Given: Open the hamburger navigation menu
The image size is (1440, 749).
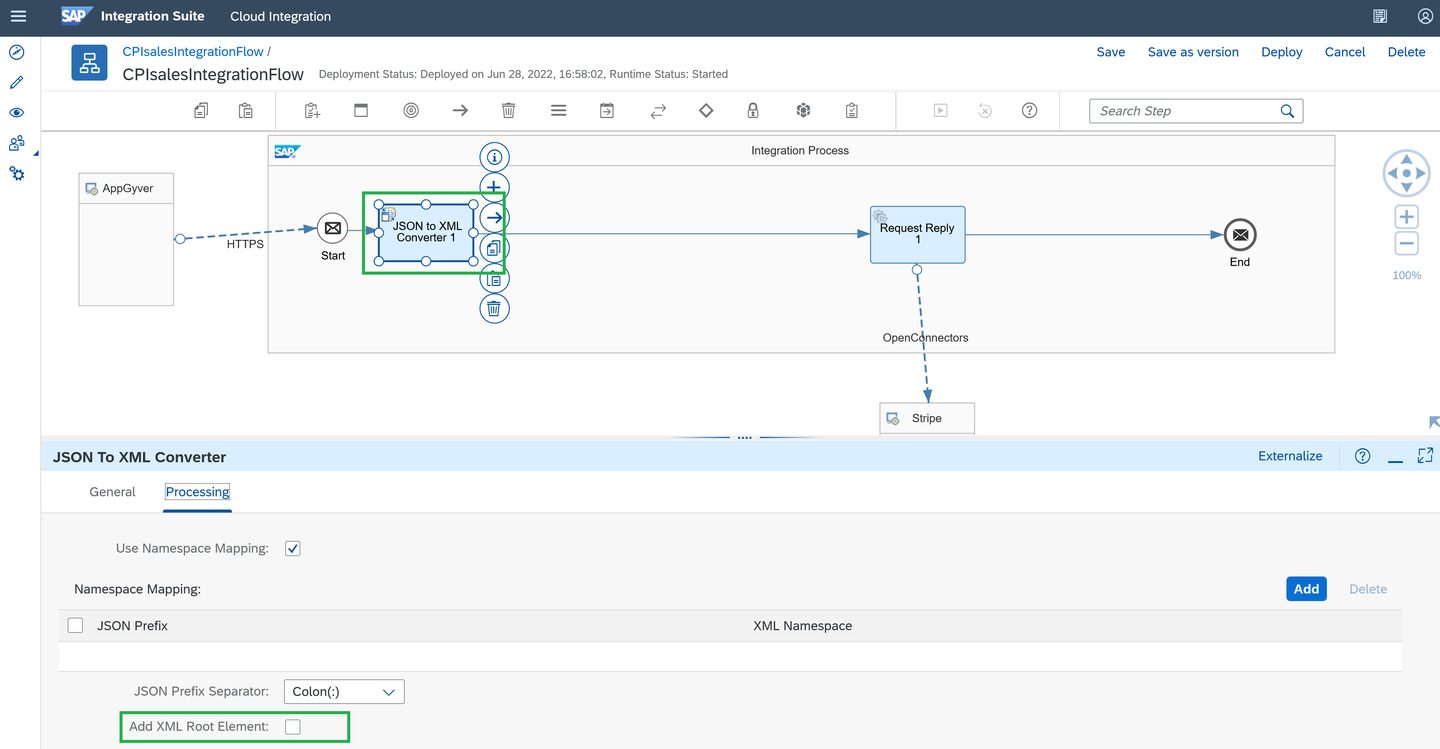Looking at the screenshot, I should pyautogui.click(x=18, y=16).
